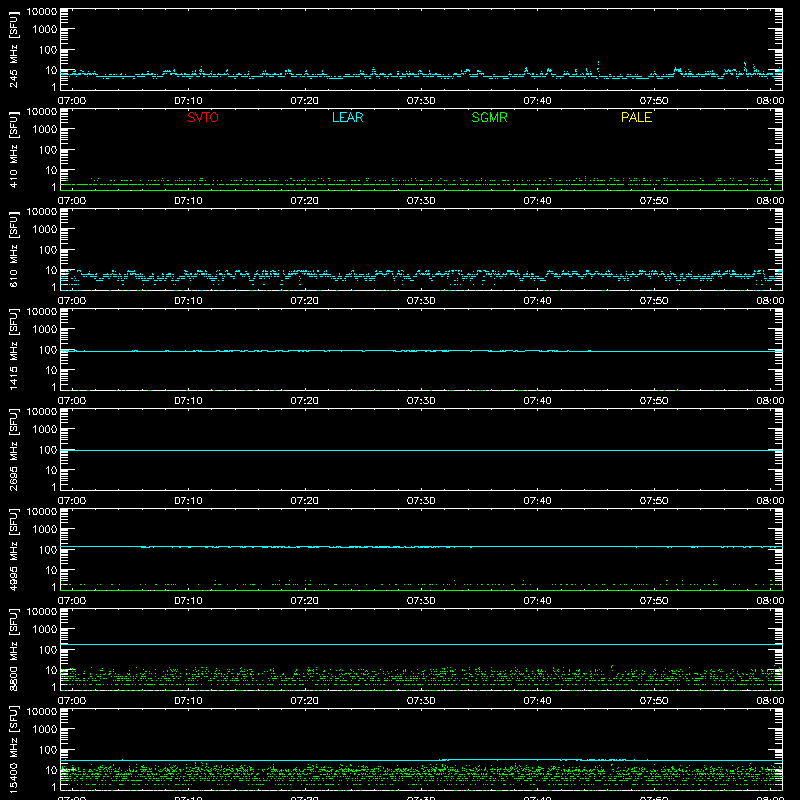Select the 4995 MHz [SFU] axis title
This screenshot has height=800, width=800.
[14, 549]
